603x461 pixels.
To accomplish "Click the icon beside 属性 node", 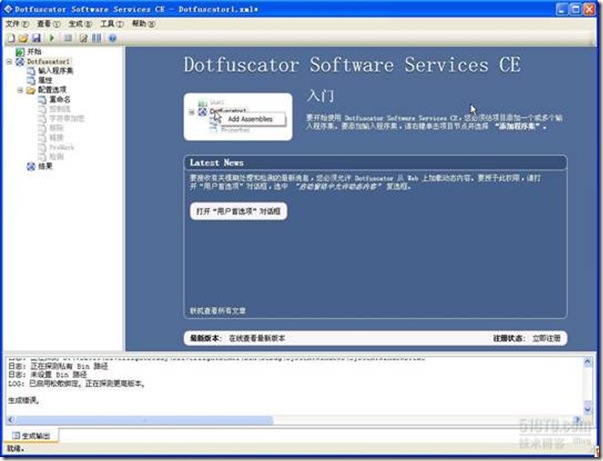I will tap(31, 80).
